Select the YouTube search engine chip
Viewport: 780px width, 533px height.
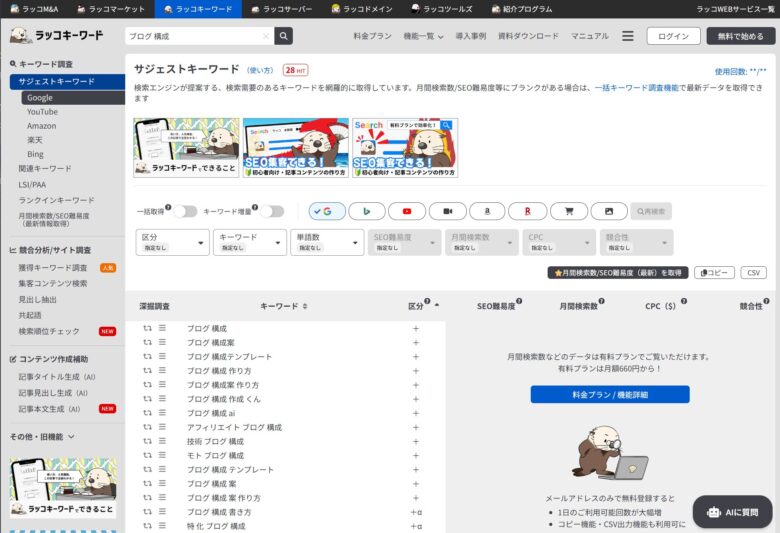click(x=407, y=212)
